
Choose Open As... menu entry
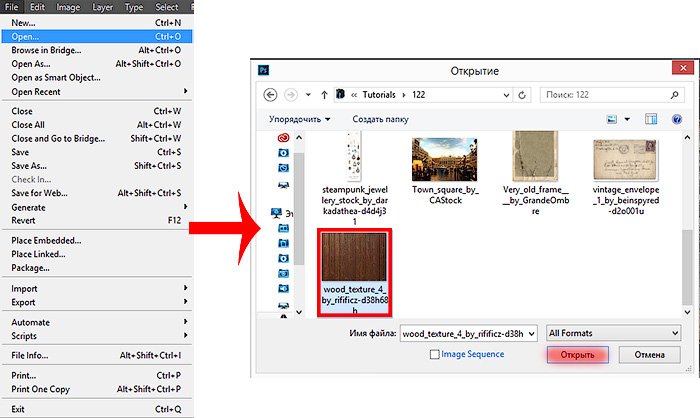(x=96, y=64)
